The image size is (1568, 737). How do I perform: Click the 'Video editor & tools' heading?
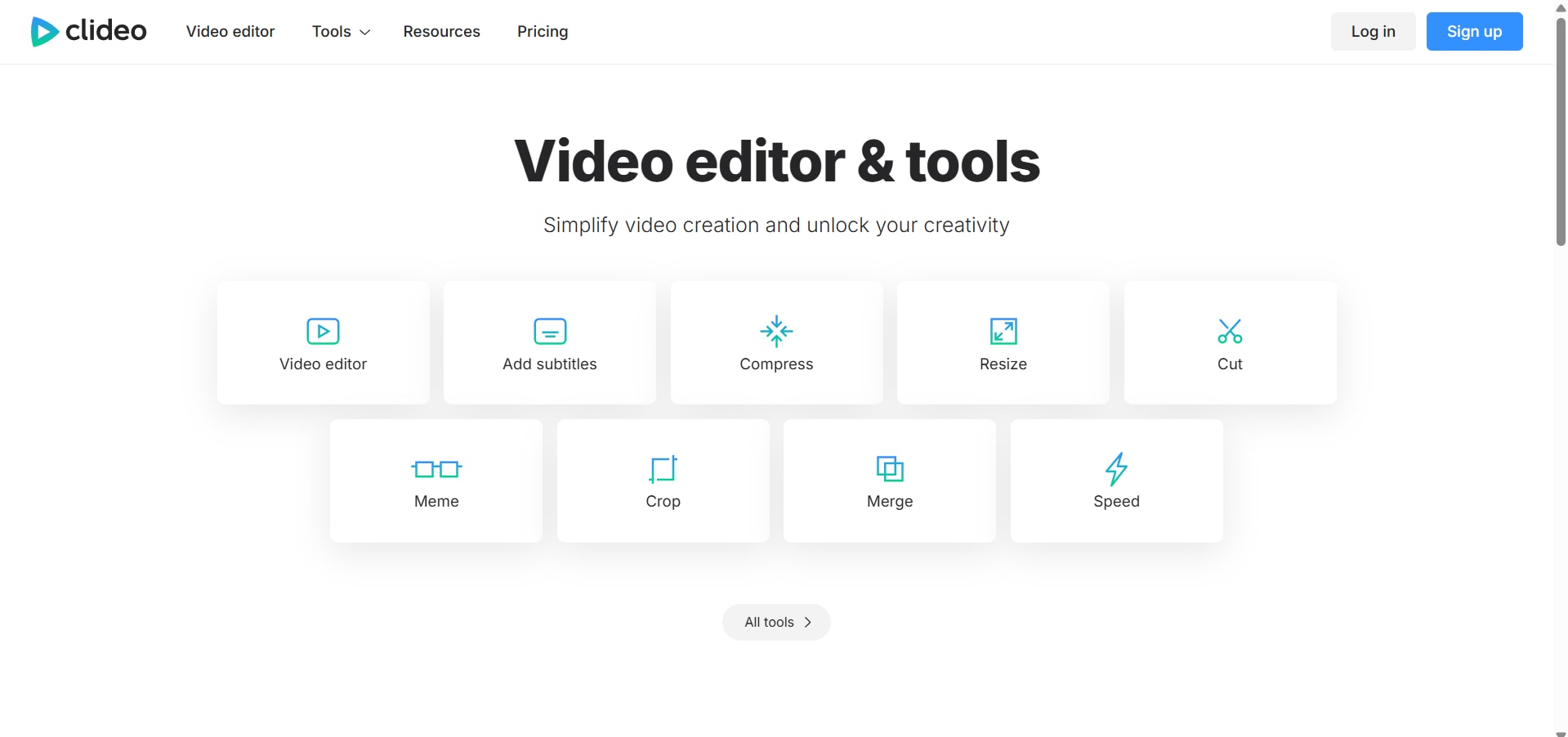776,161
